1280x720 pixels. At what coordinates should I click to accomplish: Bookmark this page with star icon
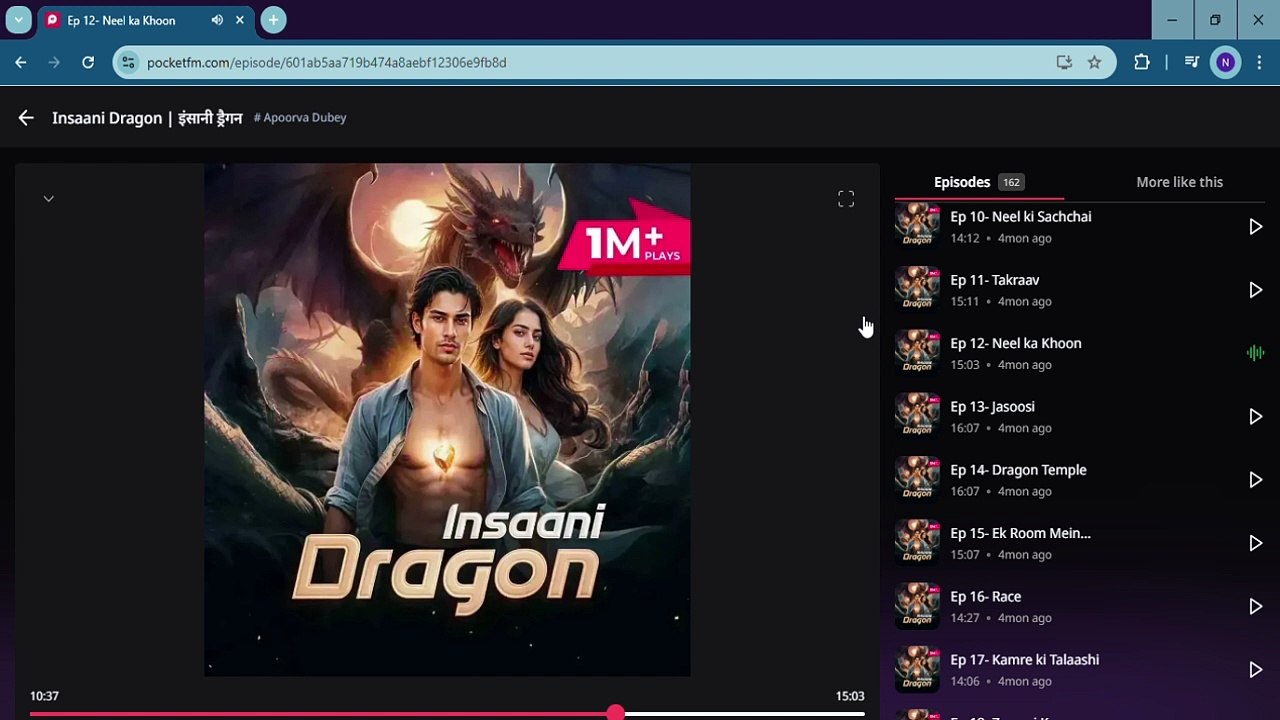click(x=1094, y=62)
